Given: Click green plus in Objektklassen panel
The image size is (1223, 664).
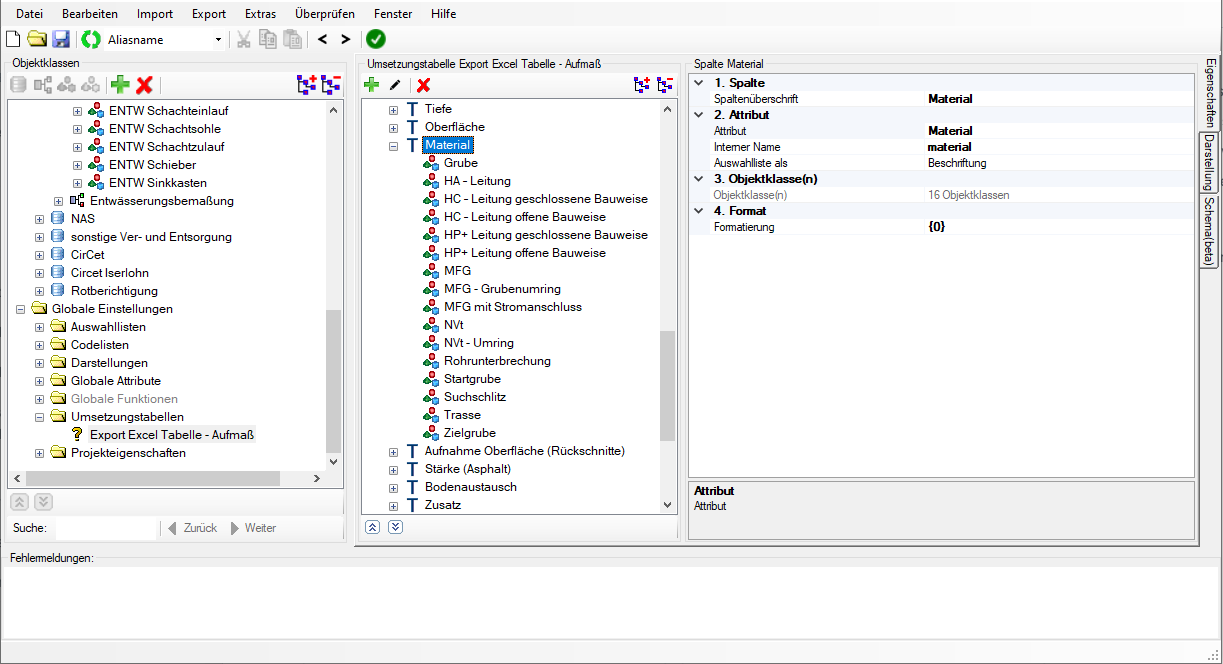Looking at the screenshot, I should coord(121,85).
